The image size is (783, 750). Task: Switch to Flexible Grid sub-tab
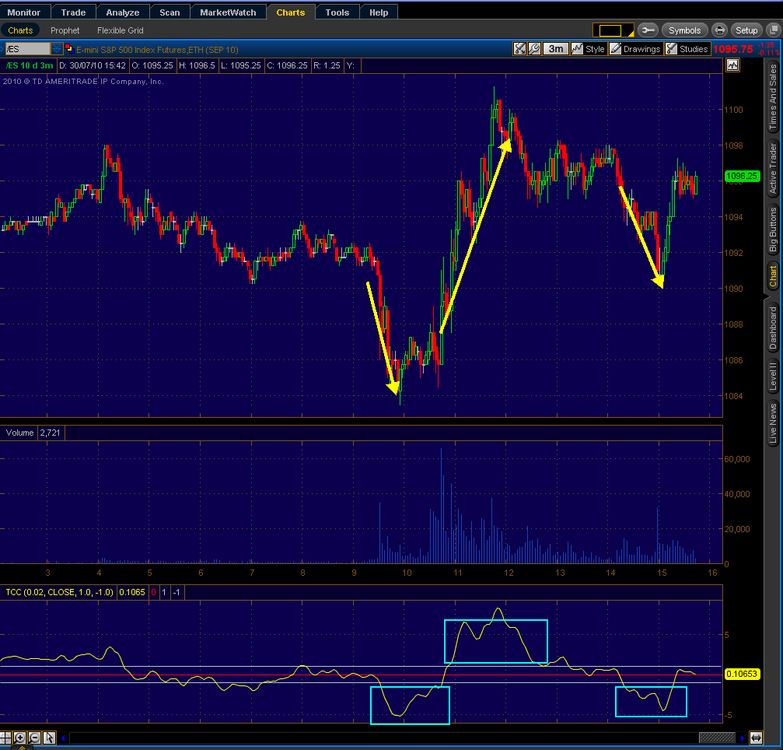click(120, 30)
